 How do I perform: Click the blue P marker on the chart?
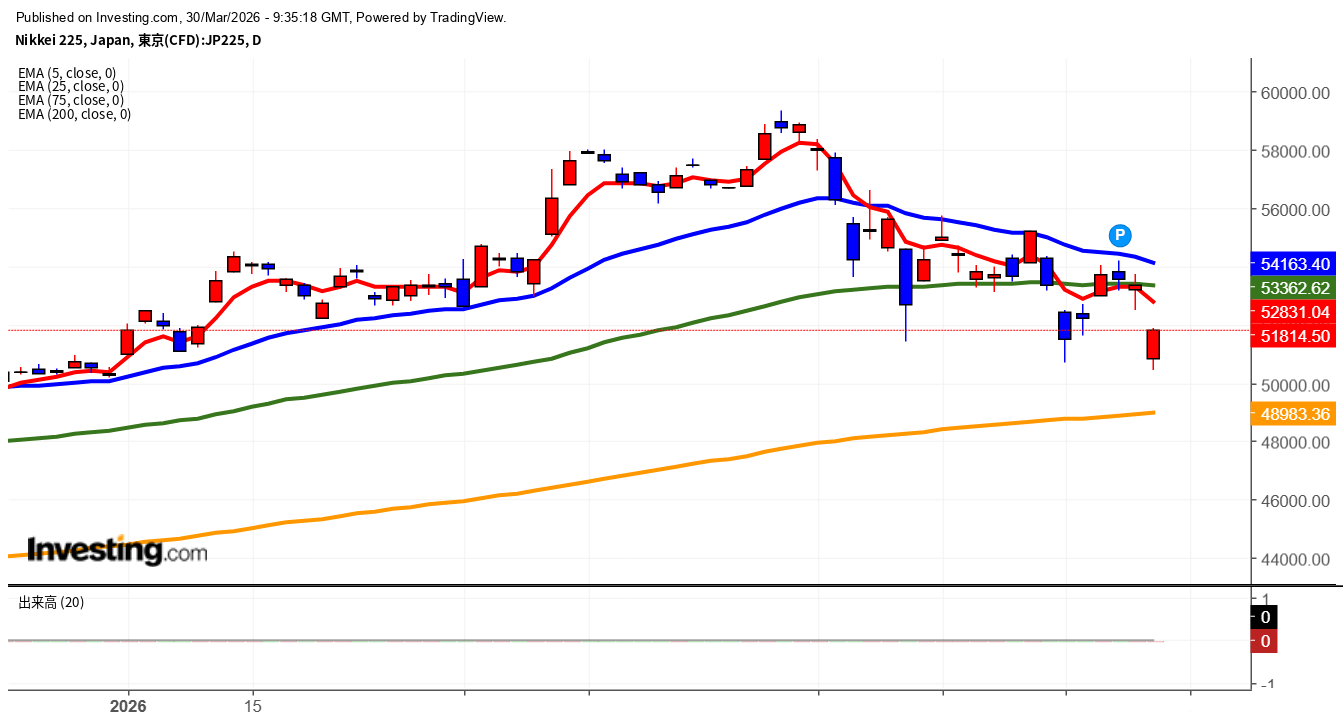click(1120, 236)
